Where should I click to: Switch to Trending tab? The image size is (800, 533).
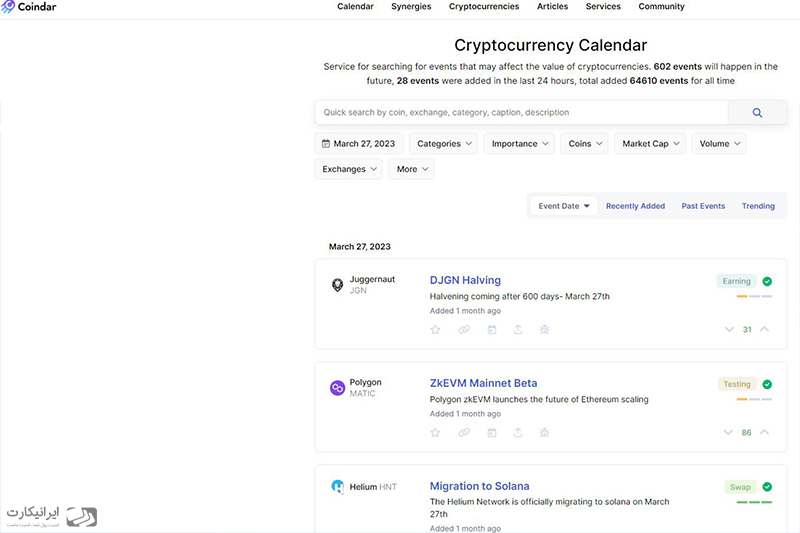pyautogui.click(x=758, y=206)
